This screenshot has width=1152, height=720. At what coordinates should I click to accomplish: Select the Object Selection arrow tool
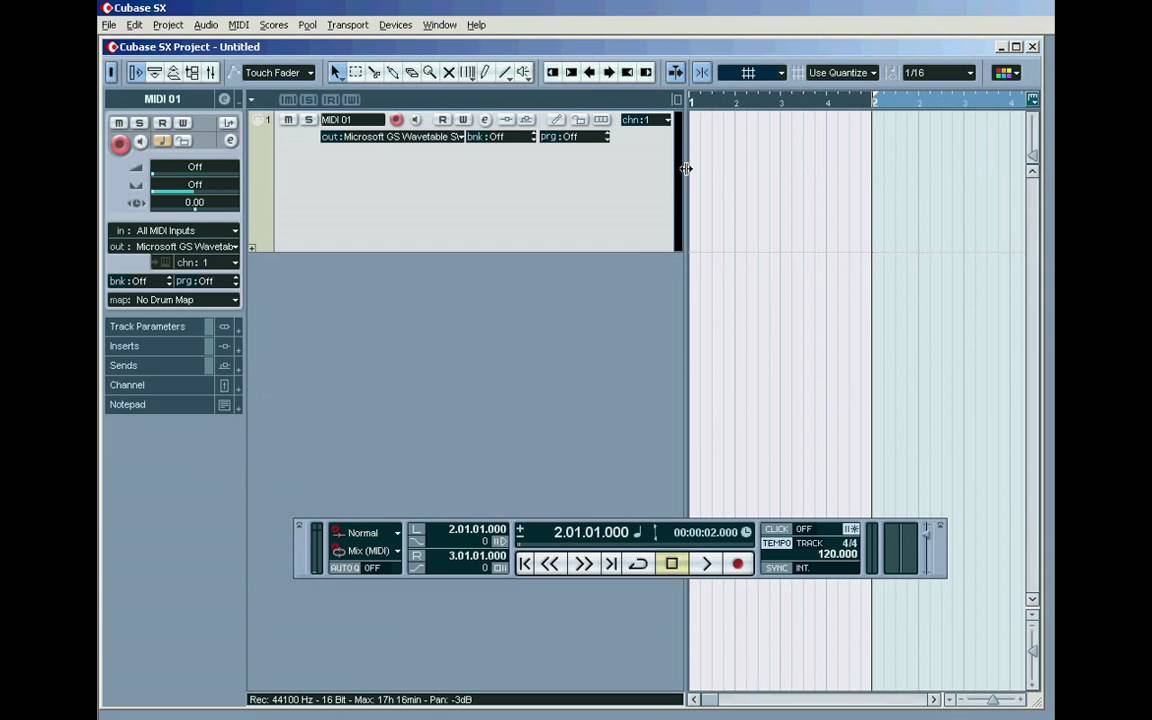click(336, 73)
